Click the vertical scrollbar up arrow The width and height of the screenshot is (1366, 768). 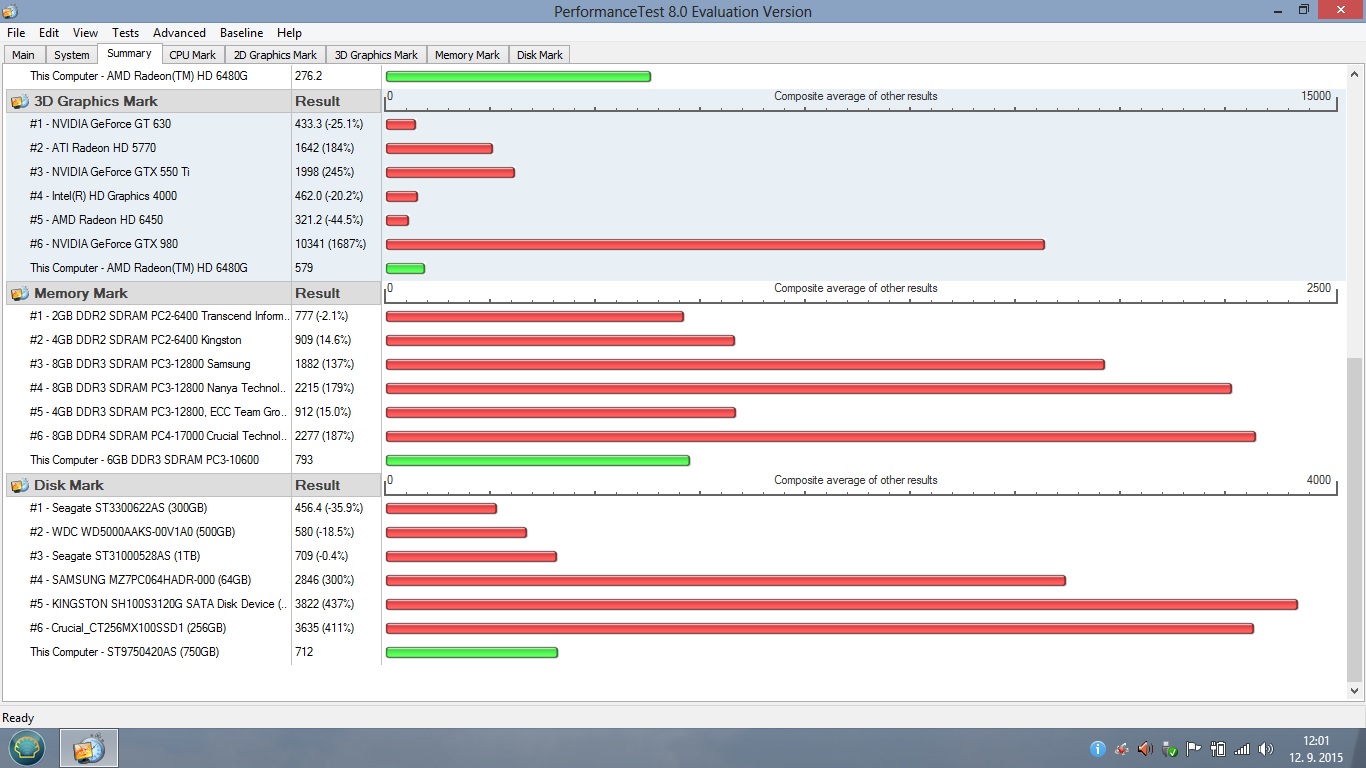[1355, 75]
